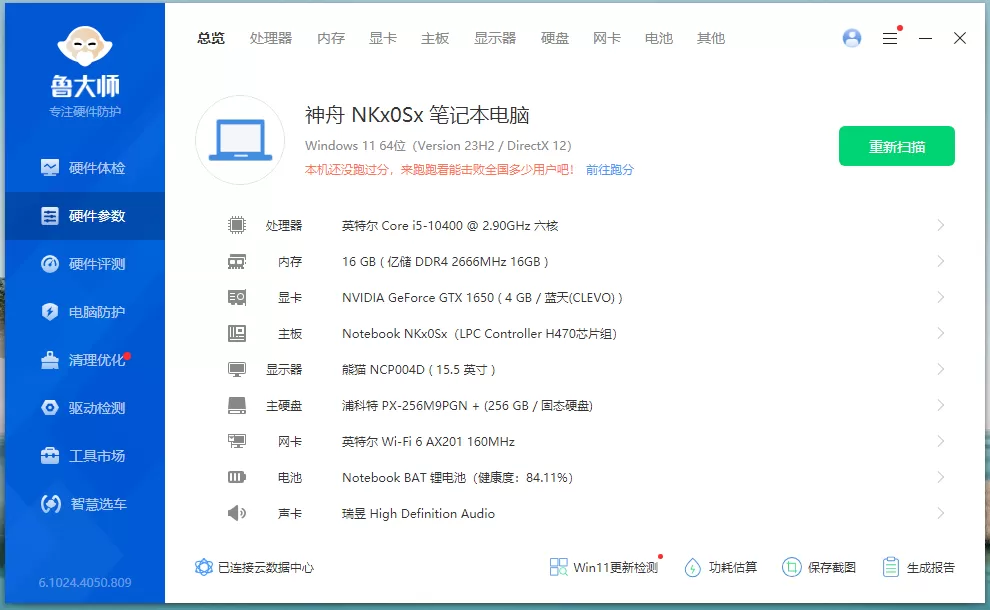Switch to the 硬盘 tab

(x=554, y=38)
